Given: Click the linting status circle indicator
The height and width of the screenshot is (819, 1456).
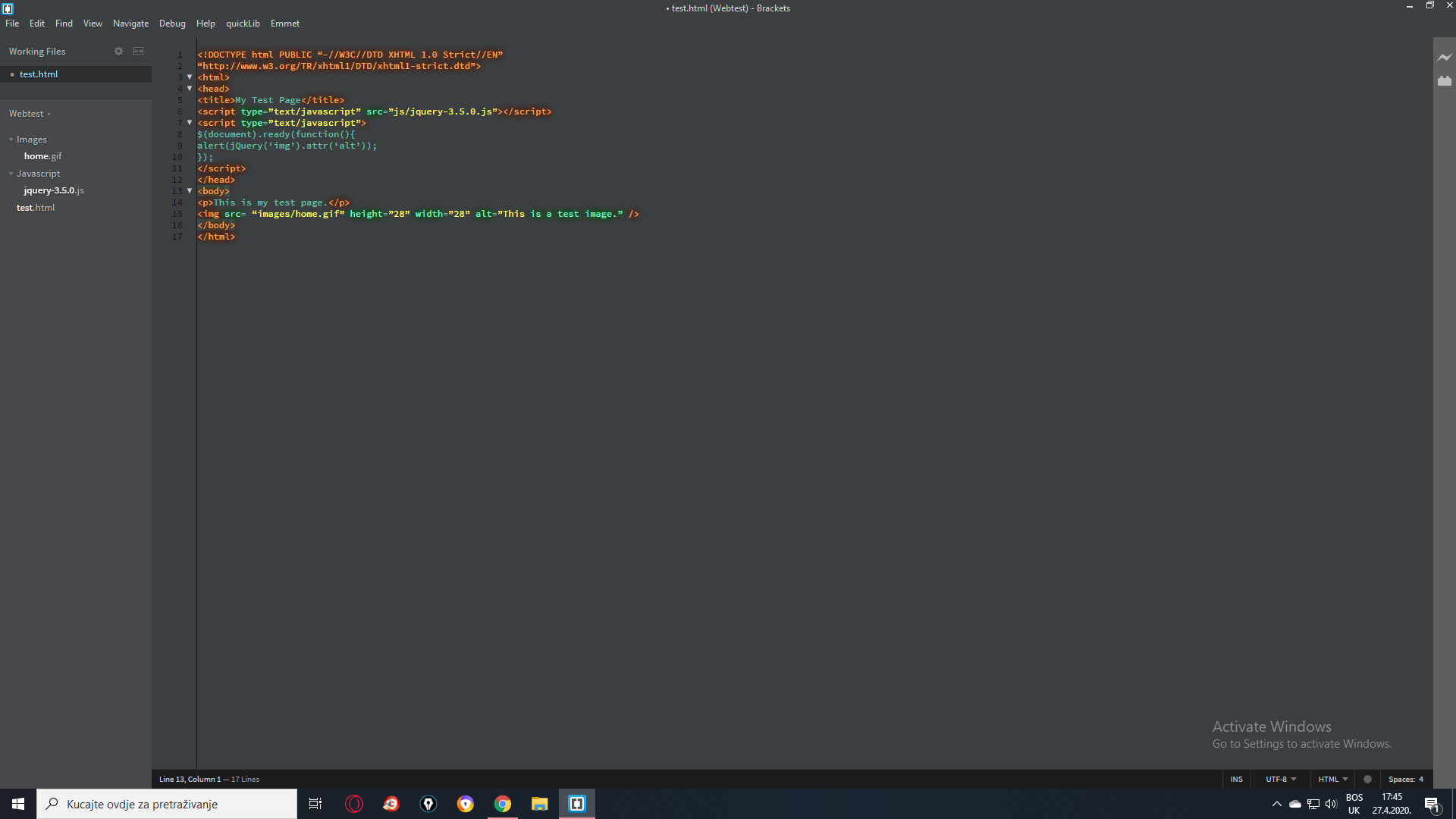Looking at the screenshot, I should 1367,779.
